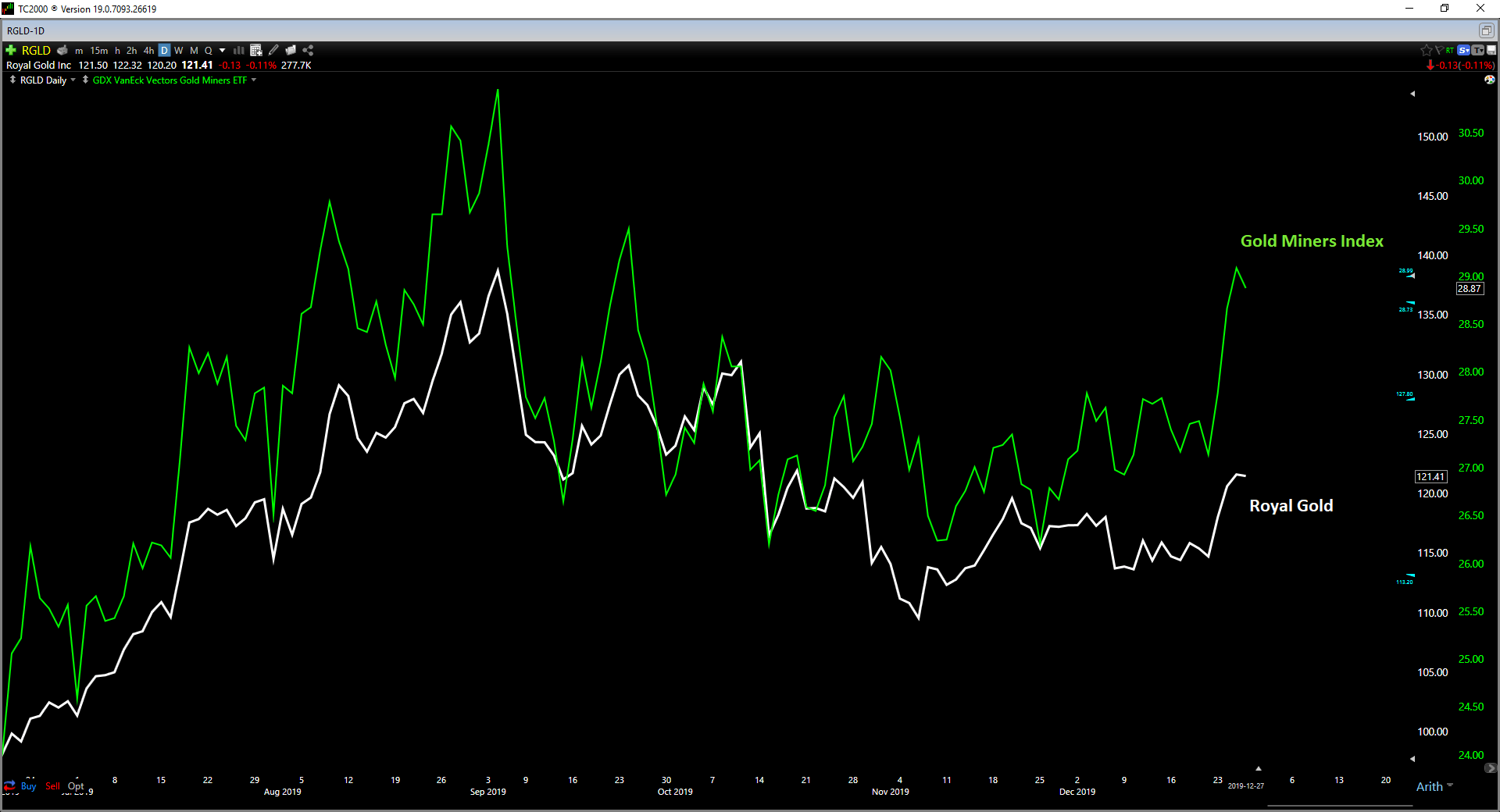This screenshot has height=812, width=1500.
Task: Switch chart to 2h timeframe
Action: [x=132, y=51]
